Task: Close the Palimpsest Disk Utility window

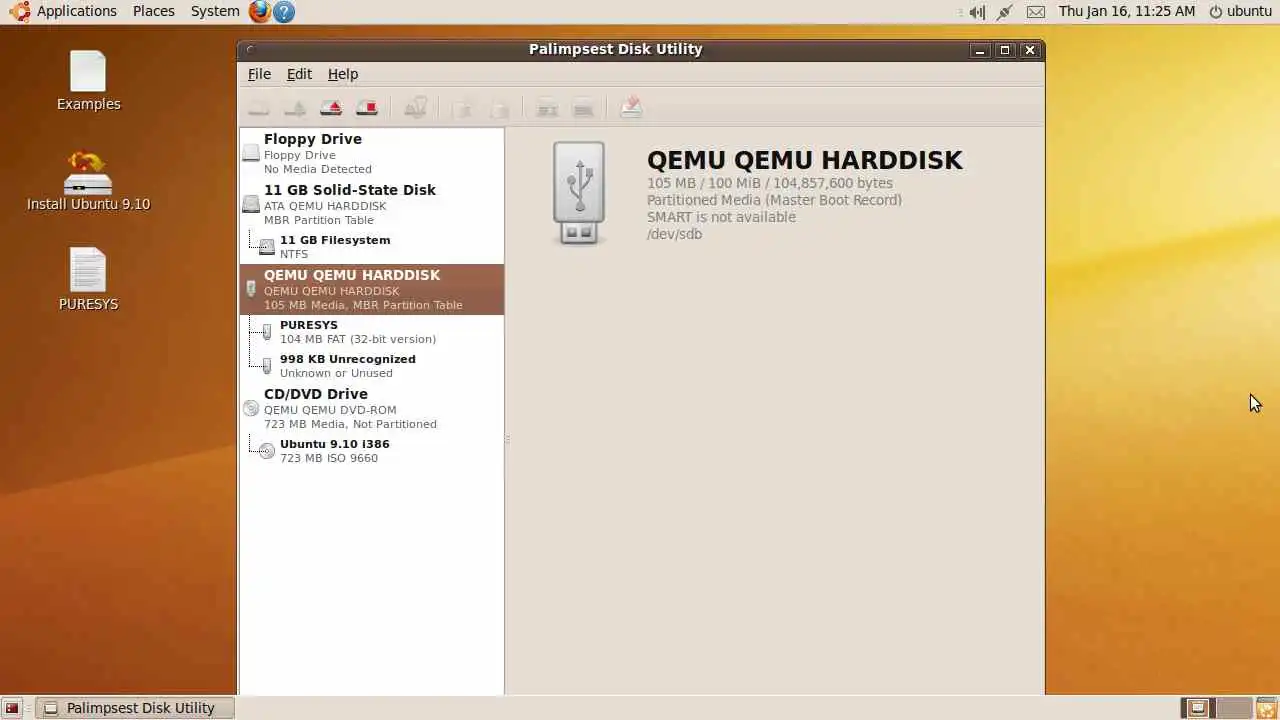Action: (1030, 50)
